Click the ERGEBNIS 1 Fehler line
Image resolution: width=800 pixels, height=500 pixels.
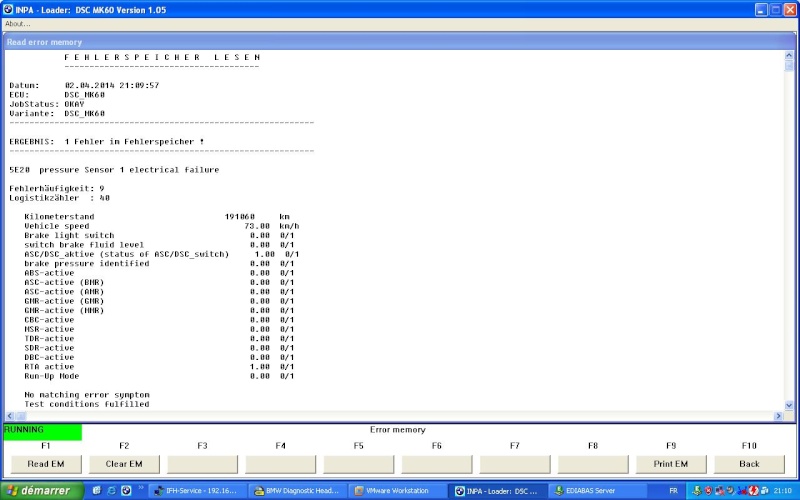tap(107, 141)
